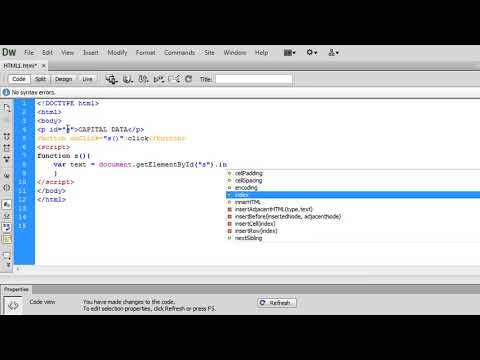This screenshot has width=480, height=360.
Task: Open Preview in Browser globe icon
Action: 128,79
